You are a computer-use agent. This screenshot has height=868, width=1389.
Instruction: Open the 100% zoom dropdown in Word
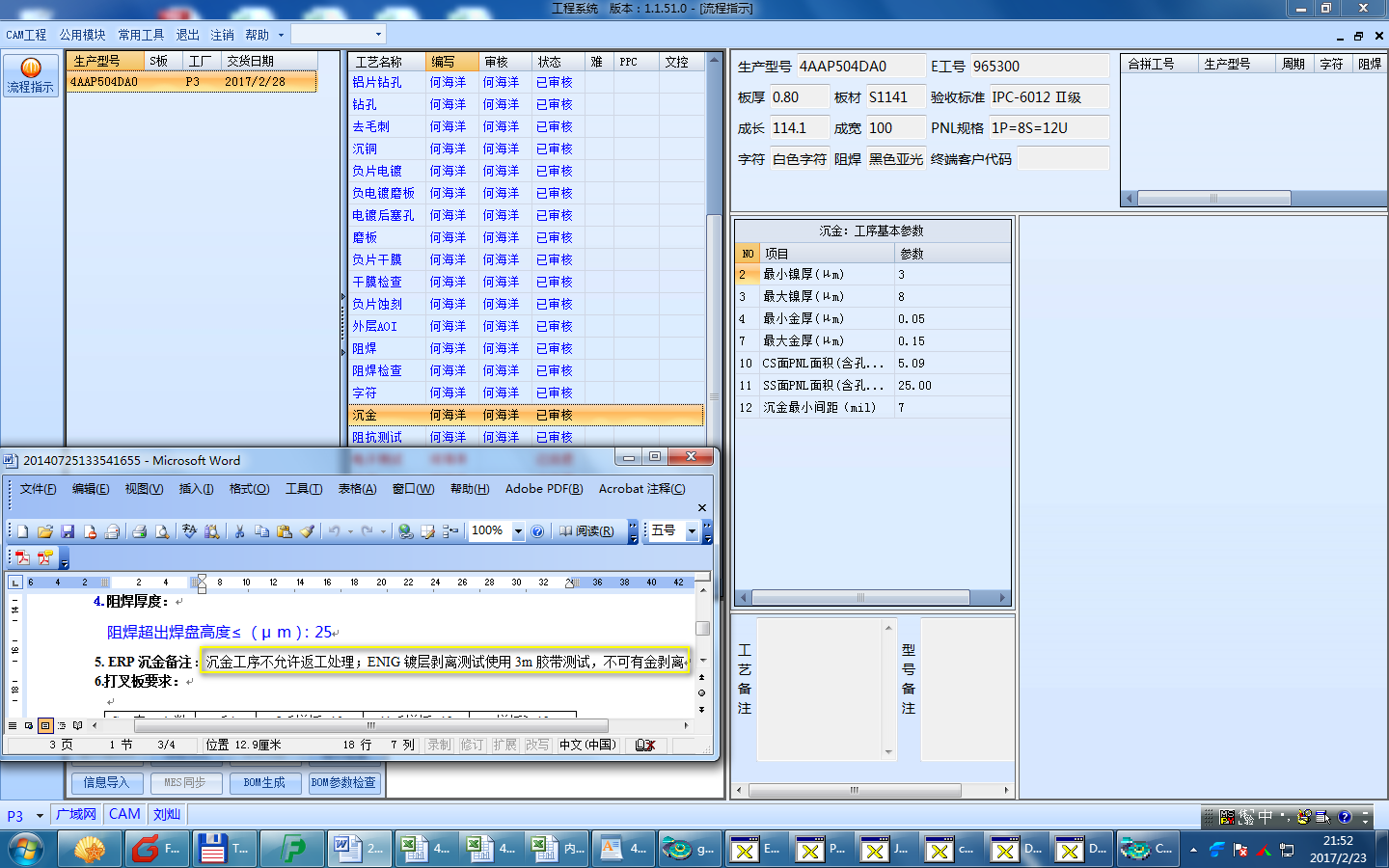point(518,531)
